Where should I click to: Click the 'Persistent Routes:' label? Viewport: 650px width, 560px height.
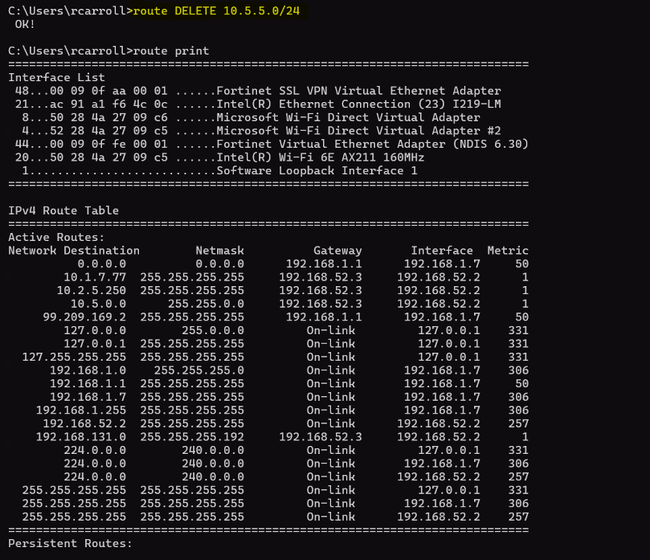[70, 543]
